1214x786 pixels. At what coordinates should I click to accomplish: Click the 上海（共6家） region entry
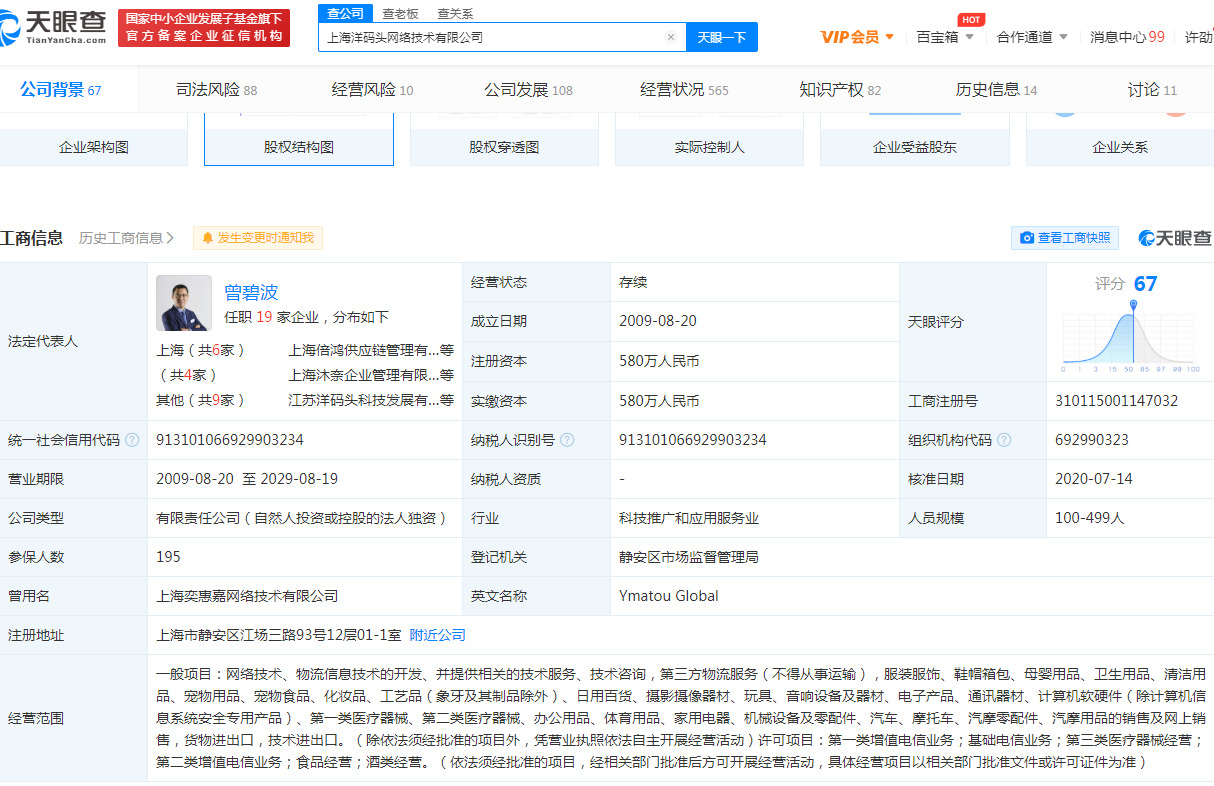pos(201,350)
